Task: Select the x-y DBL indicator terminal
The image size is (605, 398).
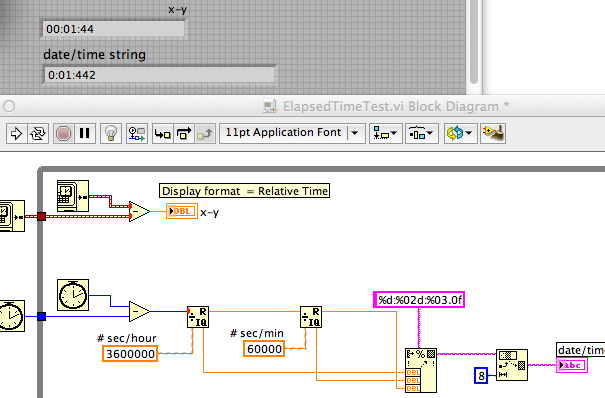Action: [x=182, y=211]
